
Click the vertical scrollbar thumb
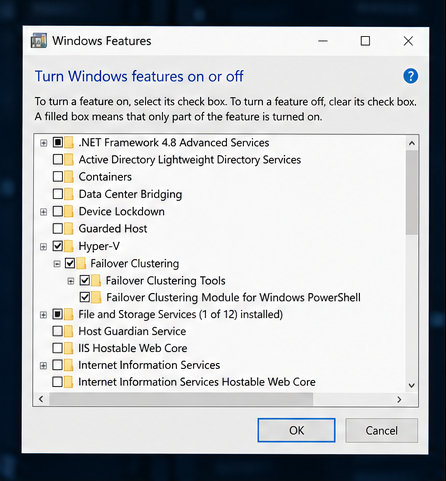click(412, 192)
